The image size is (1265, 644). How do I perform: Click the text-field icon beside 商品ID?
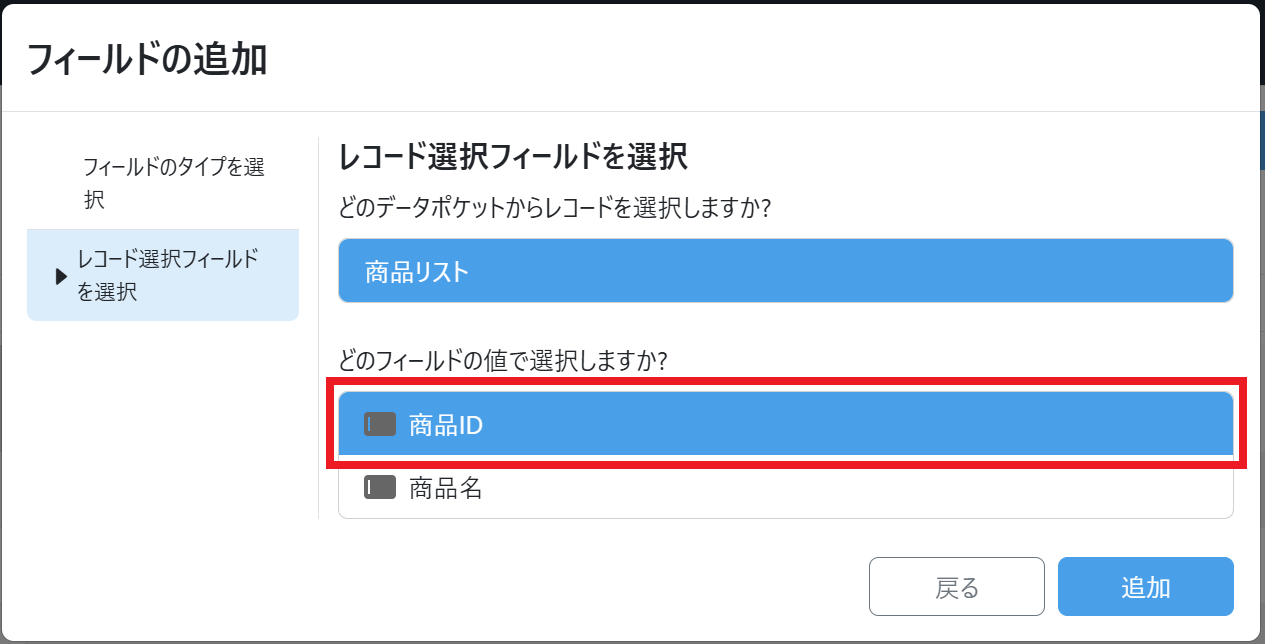(x=380, y=425)
